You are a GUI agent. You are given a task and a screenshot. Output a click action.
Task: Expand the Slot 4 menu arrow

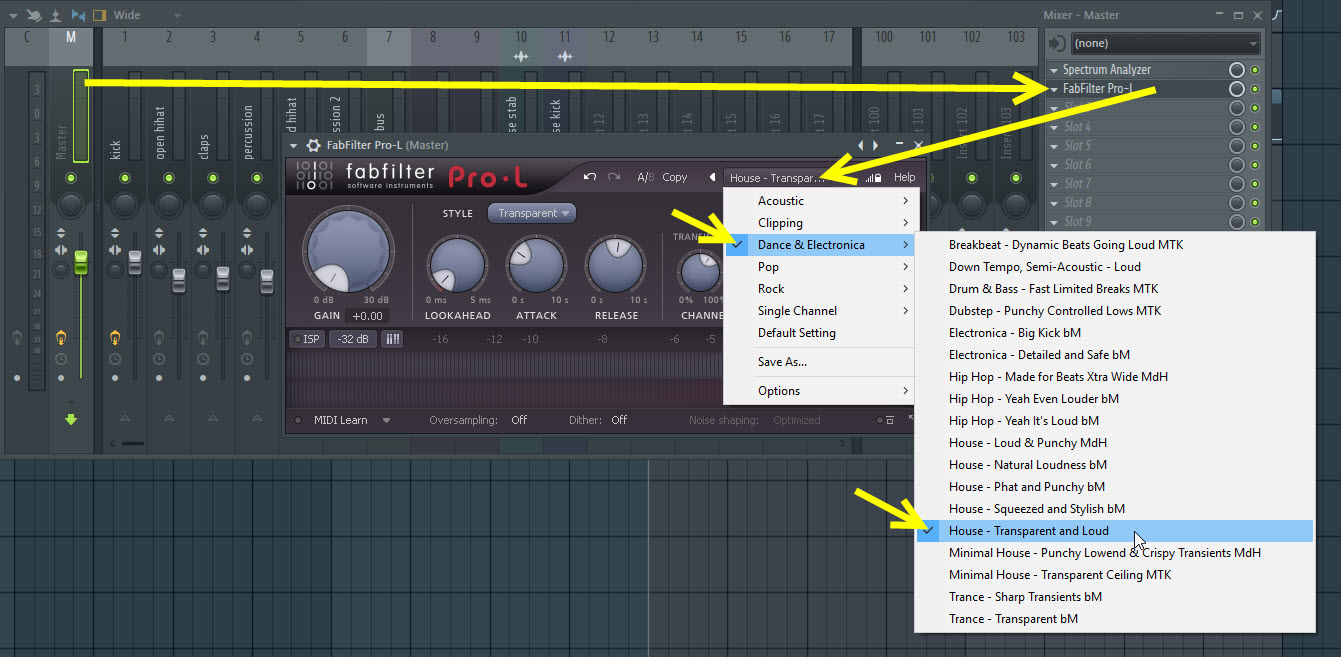point(1054,127)
